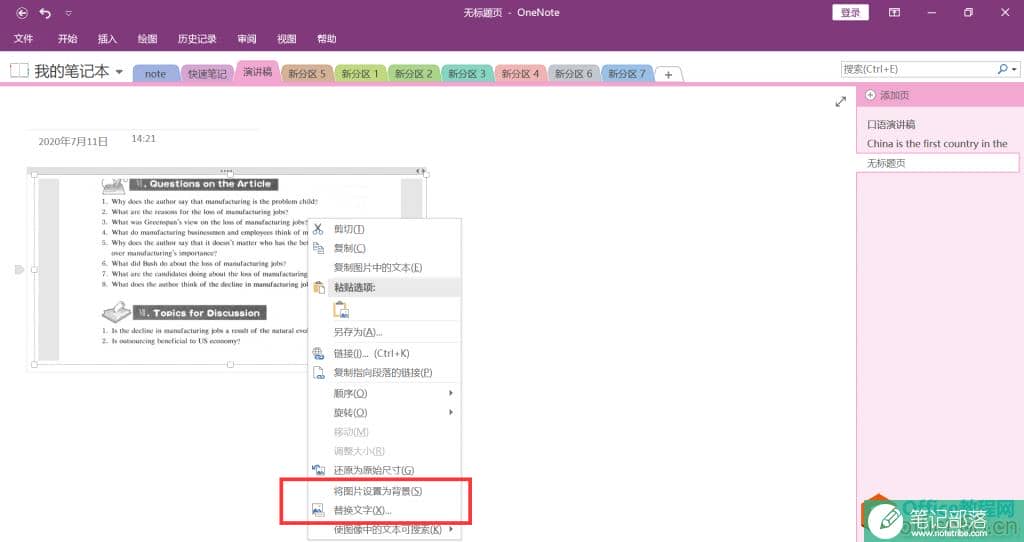Open the 帮助 ribbon tab
1024x542 pixels.
[x=327, y=39]
